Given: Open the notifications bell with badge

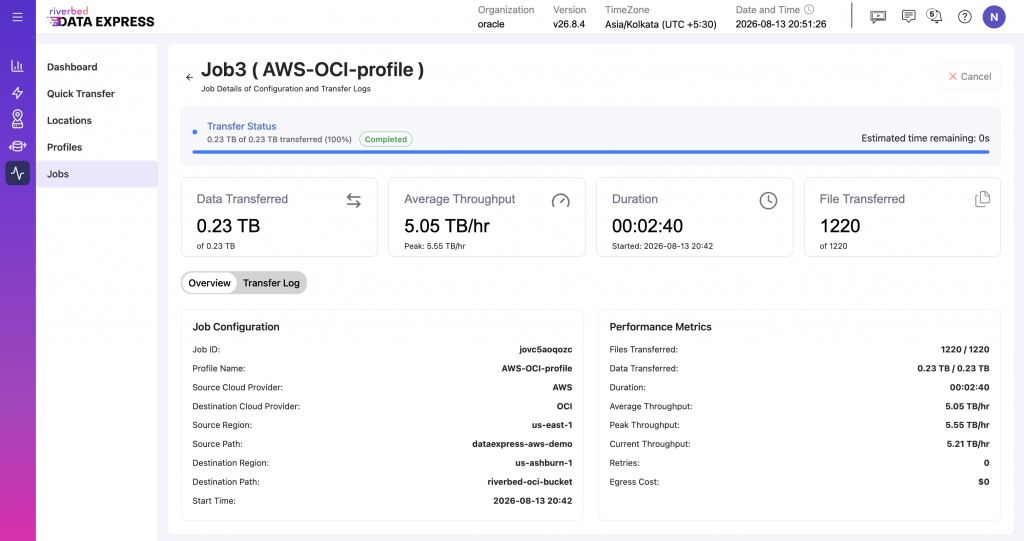Looking at the screenshot, I should coord(935,16).
